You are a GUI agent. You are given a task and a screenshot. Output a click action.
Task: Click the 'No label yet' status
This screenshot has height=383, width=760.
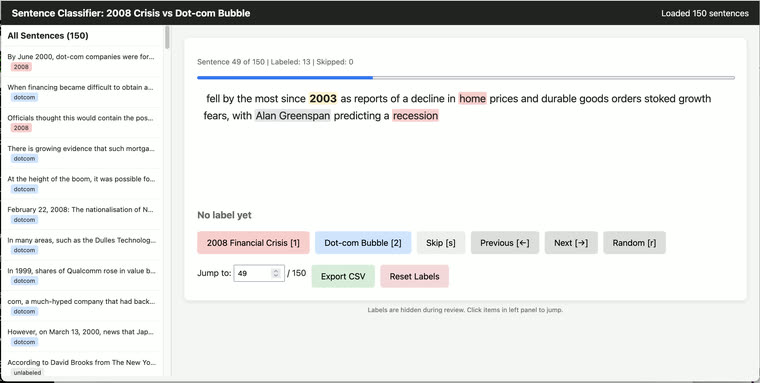click(x=224, y=215)
